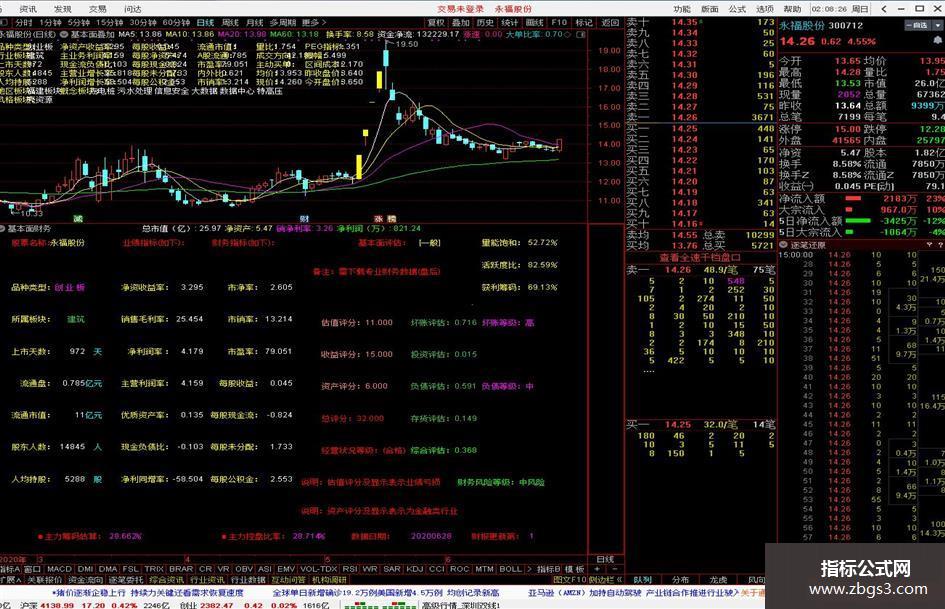
Task: Open the 多周期 multi-period view
Action: pos(283,22)
